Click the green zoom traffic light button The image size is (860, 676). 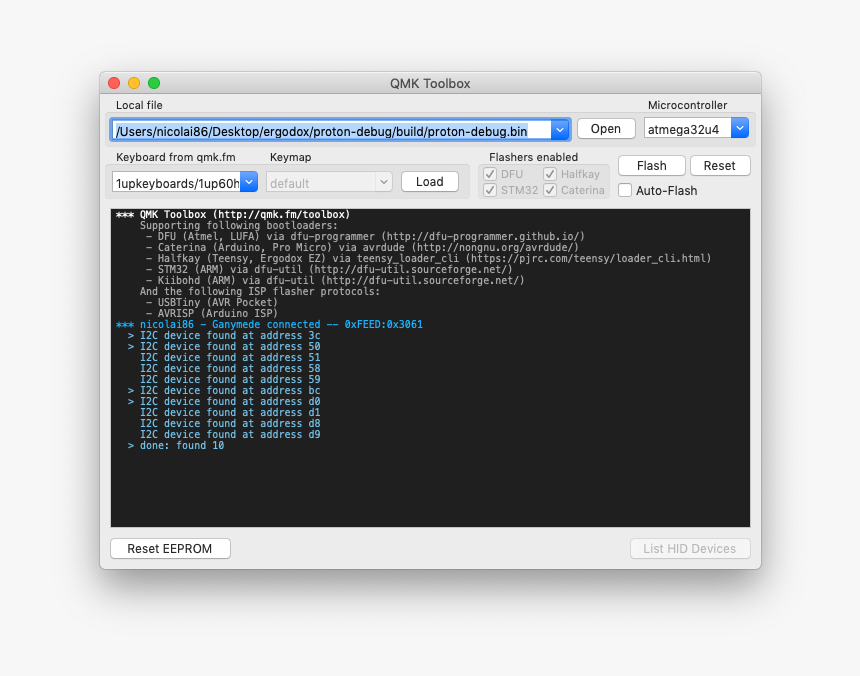[152, 84]
